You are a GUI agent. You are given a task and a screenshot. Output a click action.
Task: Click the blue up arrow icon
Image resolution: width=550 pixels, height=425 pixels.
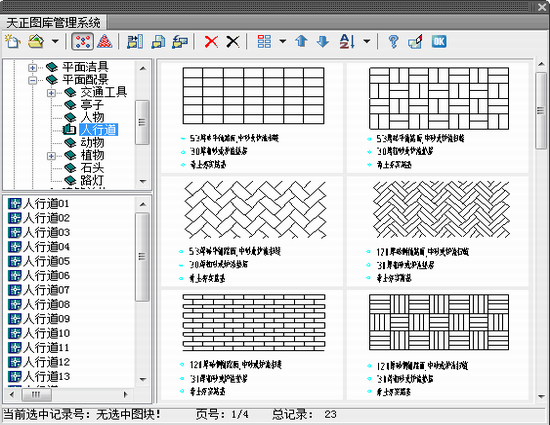point(301,41)
